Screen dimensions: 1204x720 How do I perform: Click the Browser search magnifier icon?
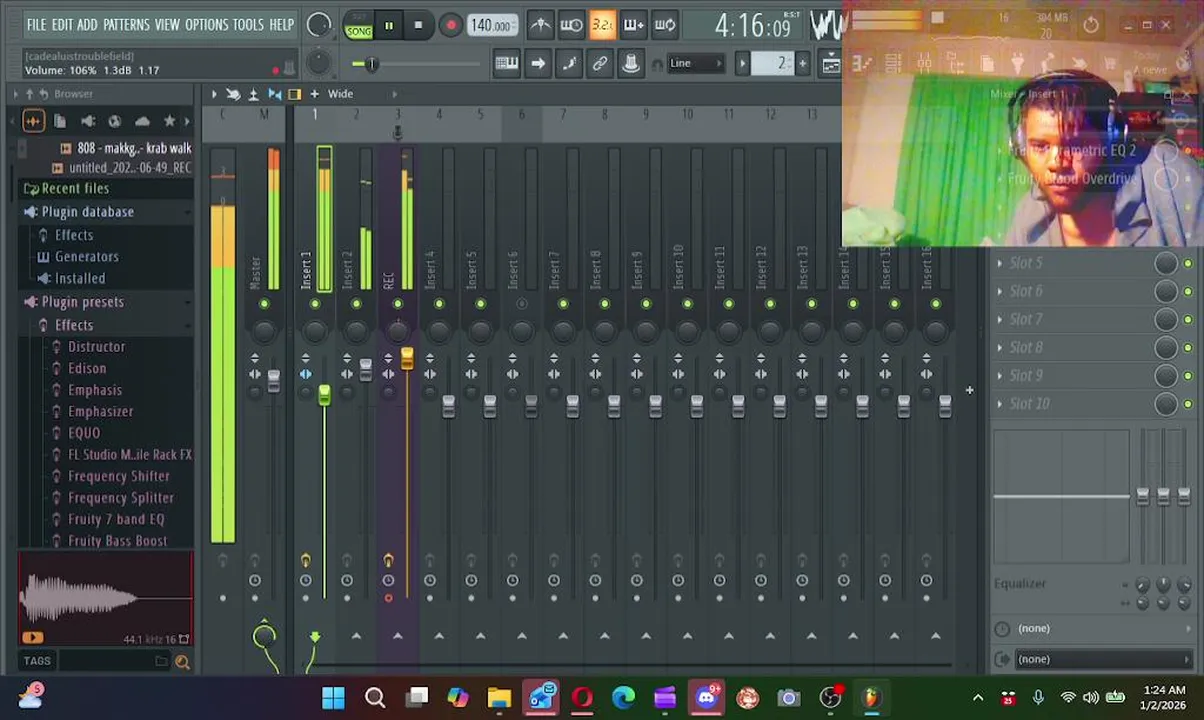tap(182, 661)
